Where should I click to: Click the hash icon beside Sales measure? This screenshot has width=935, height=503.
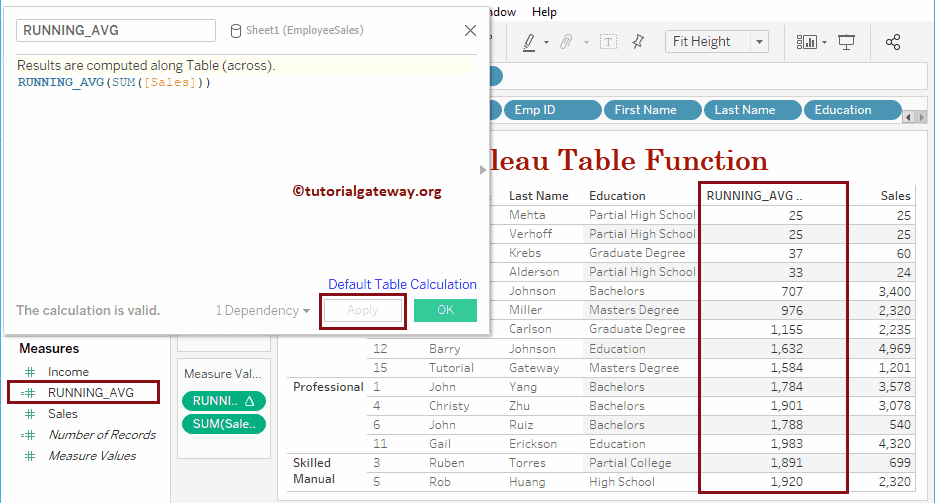(x=30, y=414)
